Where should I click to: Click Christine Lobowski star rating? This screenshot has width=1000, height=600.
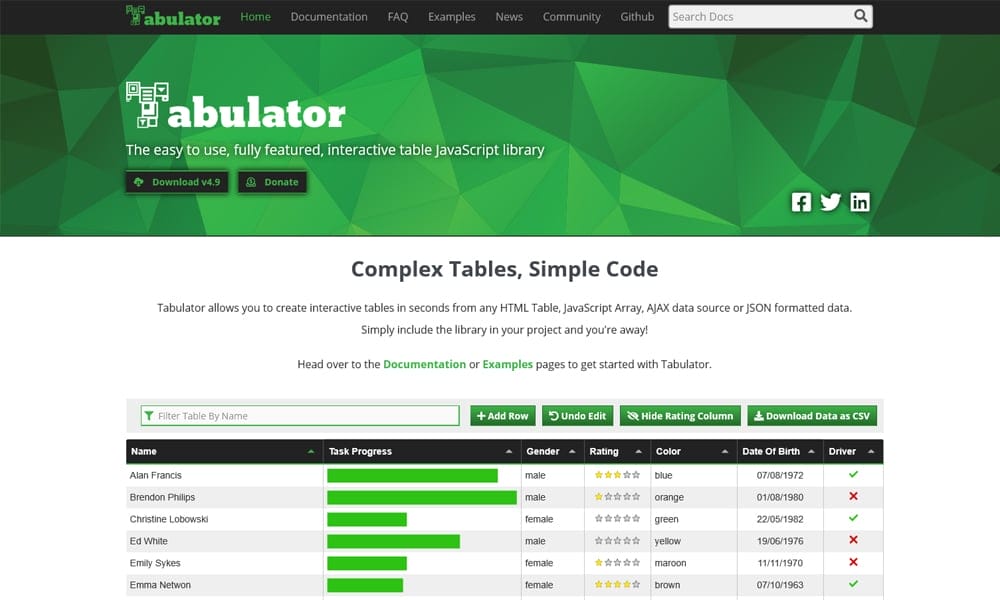click(x=617, y=519)
